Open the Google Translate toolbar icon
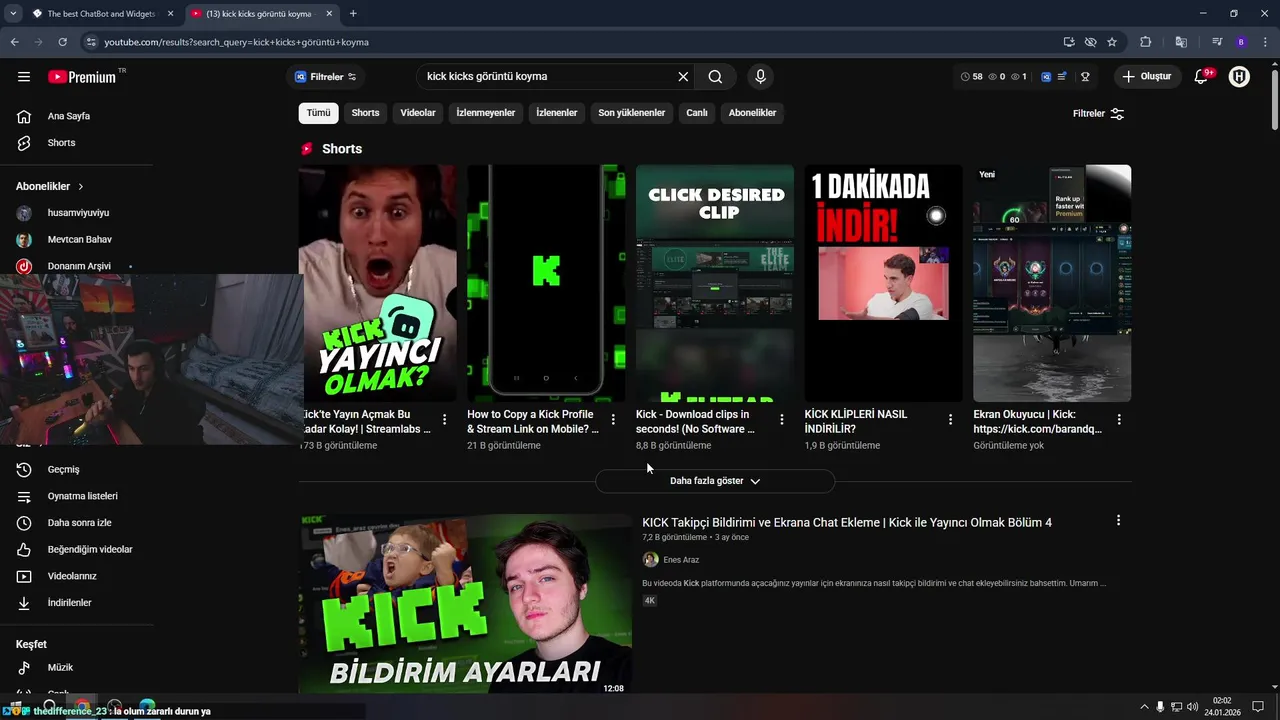Viewport: 1280px width, 720px height. [x=1181, y=42]
